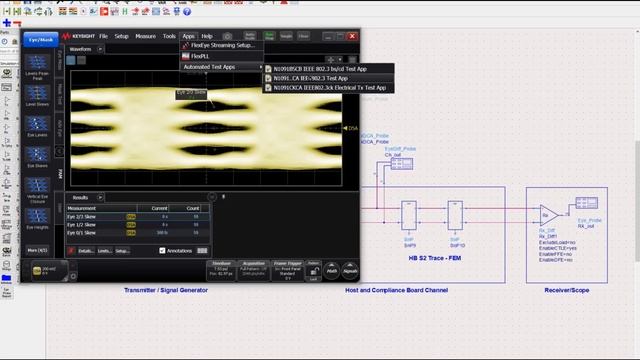Expand the Results tab arrow

click(x=100, y=198)
